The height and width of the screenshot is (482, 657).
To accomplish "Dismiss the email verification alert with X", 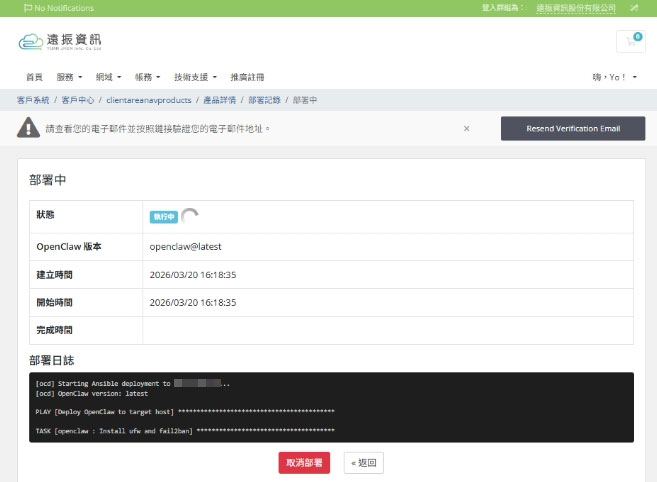I will (466, 129).
